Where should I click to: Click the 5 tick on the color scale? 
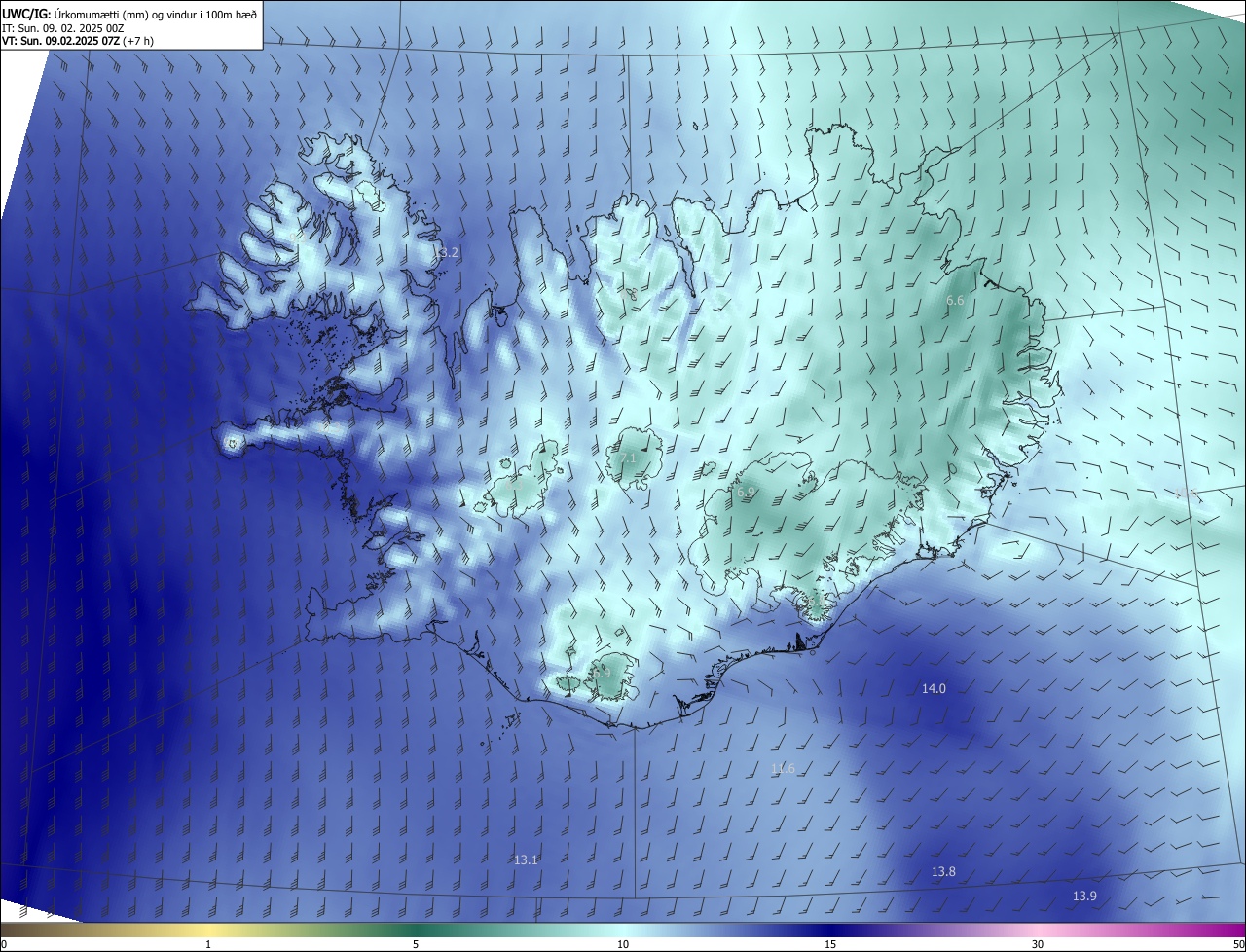pyautogui.click(x=416, y=944)
